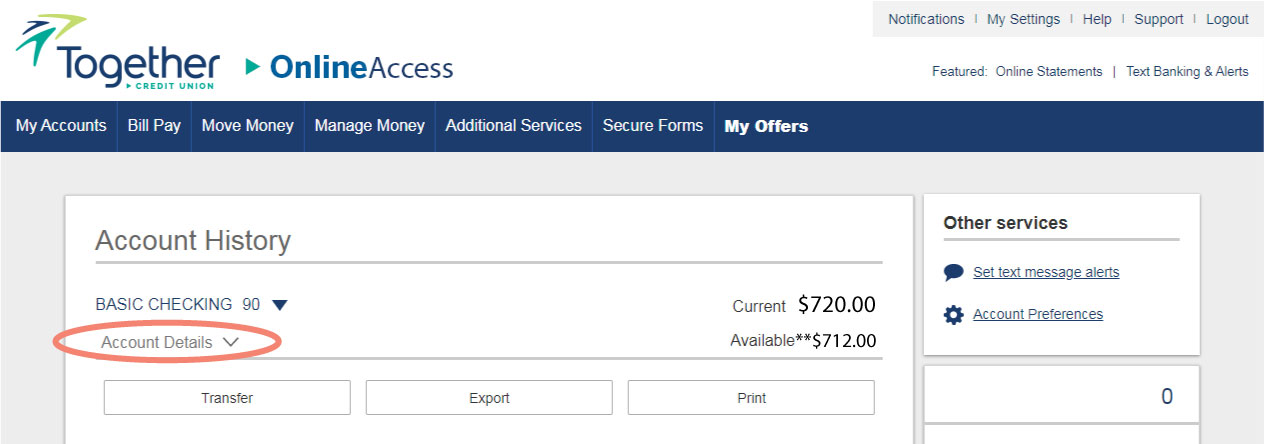Open the Bill Pay menu

154,126
